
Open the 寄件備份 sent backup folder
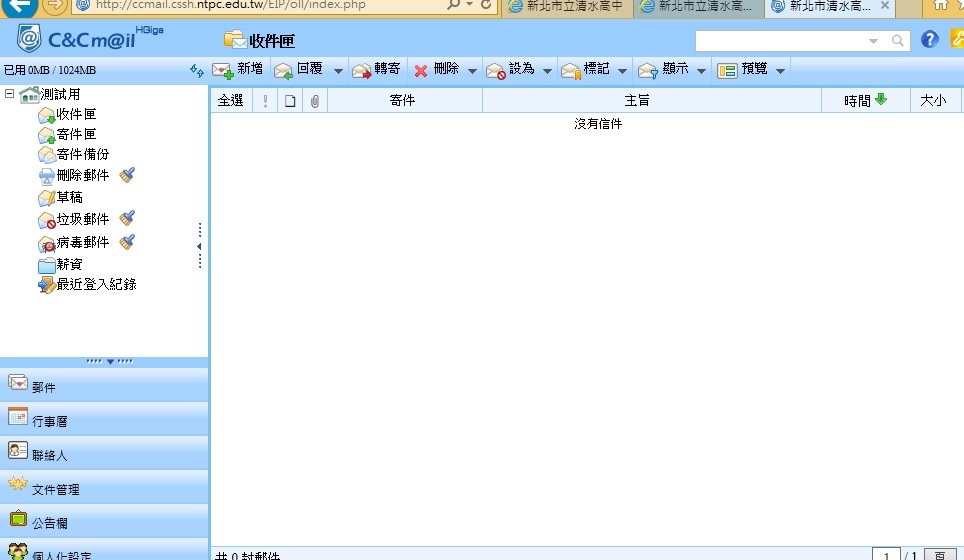coord(73,154)
